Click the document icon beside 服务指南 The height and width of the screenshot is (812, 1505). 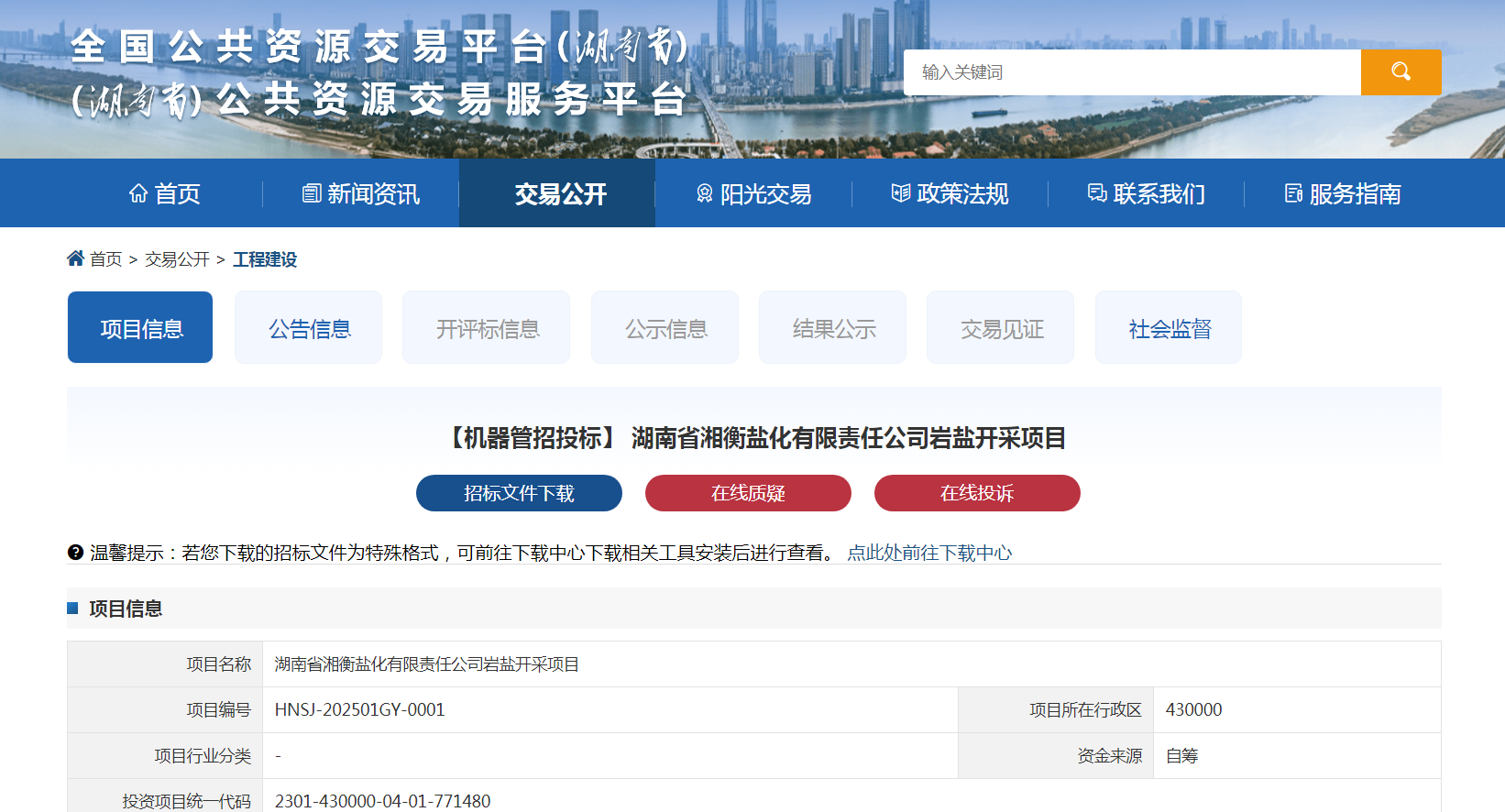(1293, 193)
